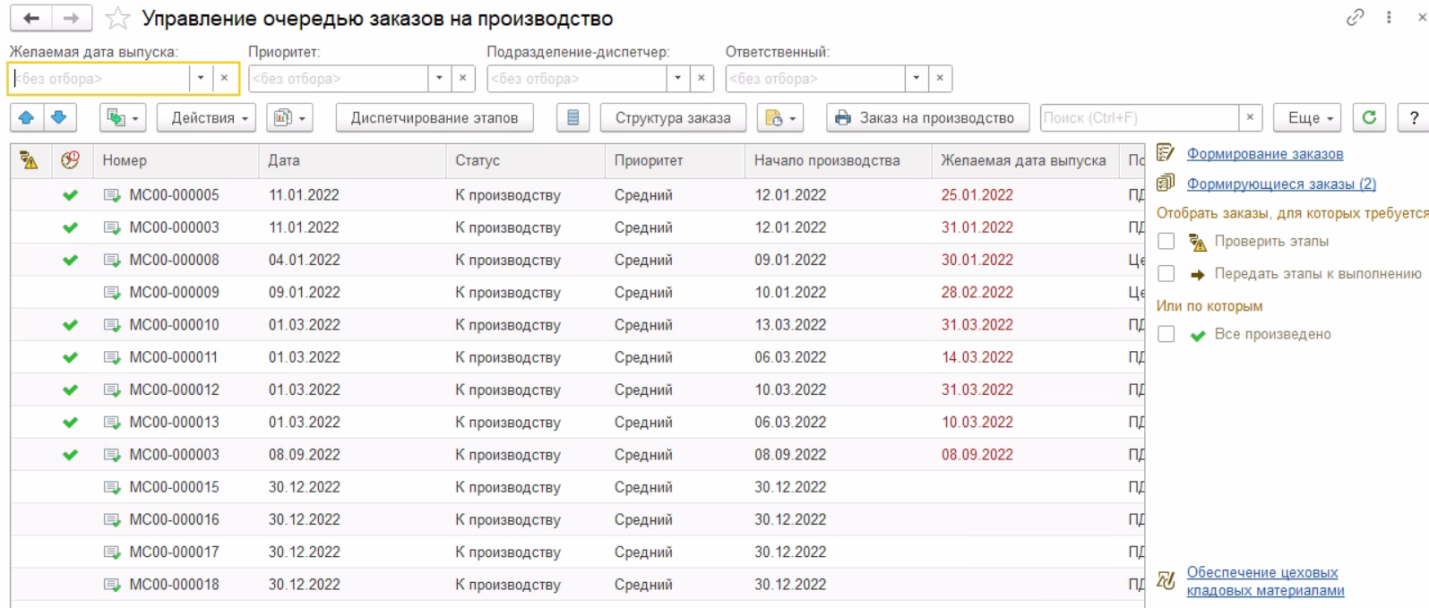The width and height of the screenshot is (1429, 608).
Task: Clear Желаемая дата выпуска filter
Action: click(225, 78)
